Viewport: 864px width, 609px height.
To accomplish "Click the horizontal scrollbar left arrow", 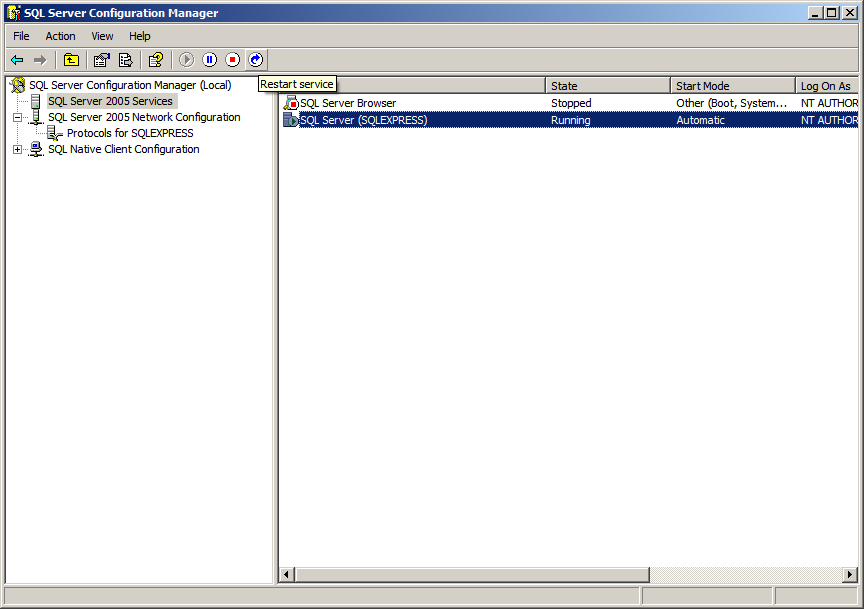I will 287,574.
